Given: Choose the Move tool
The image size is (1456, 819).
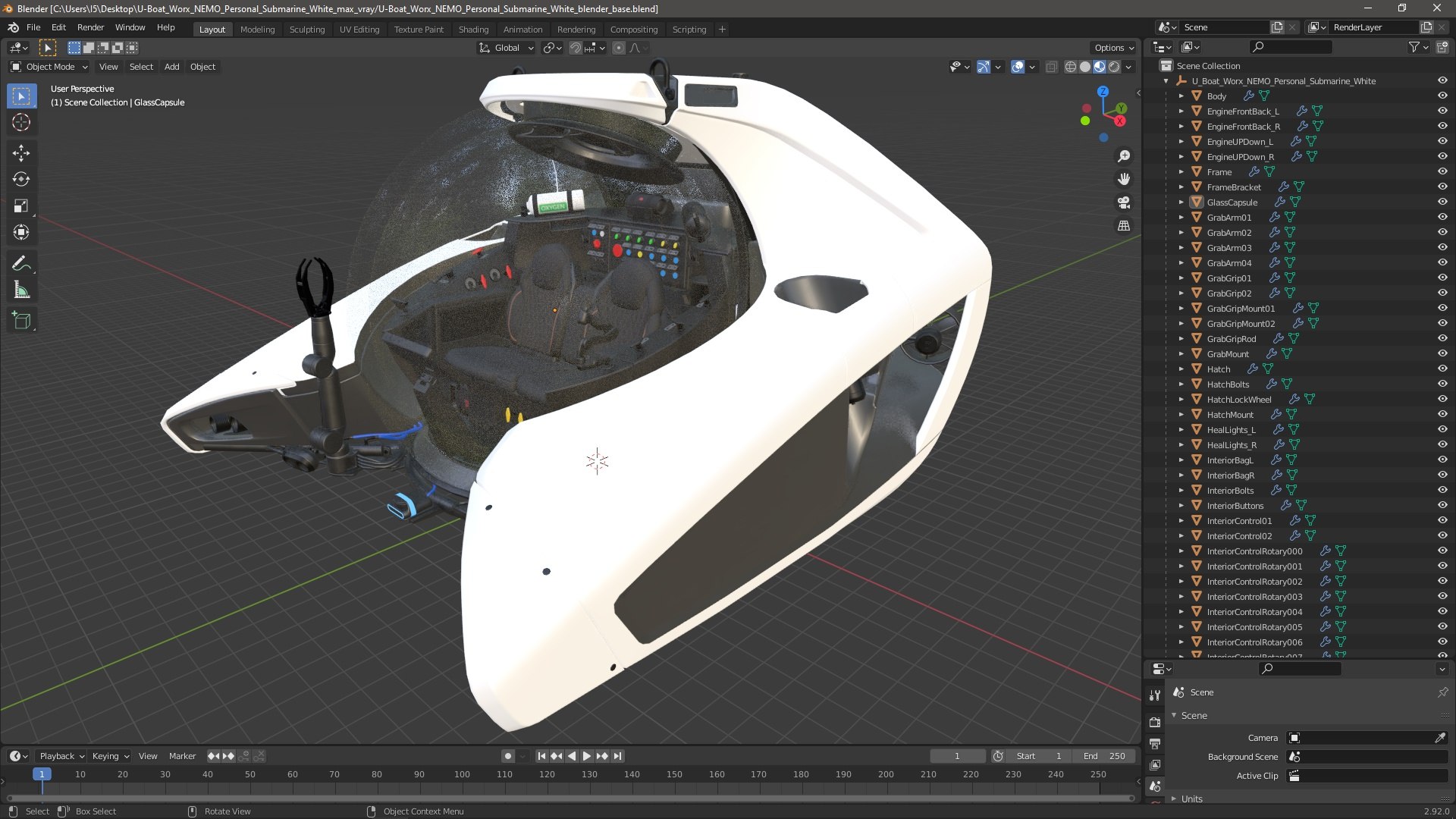Looking at the screenshot, I should [x=21, y=153].
